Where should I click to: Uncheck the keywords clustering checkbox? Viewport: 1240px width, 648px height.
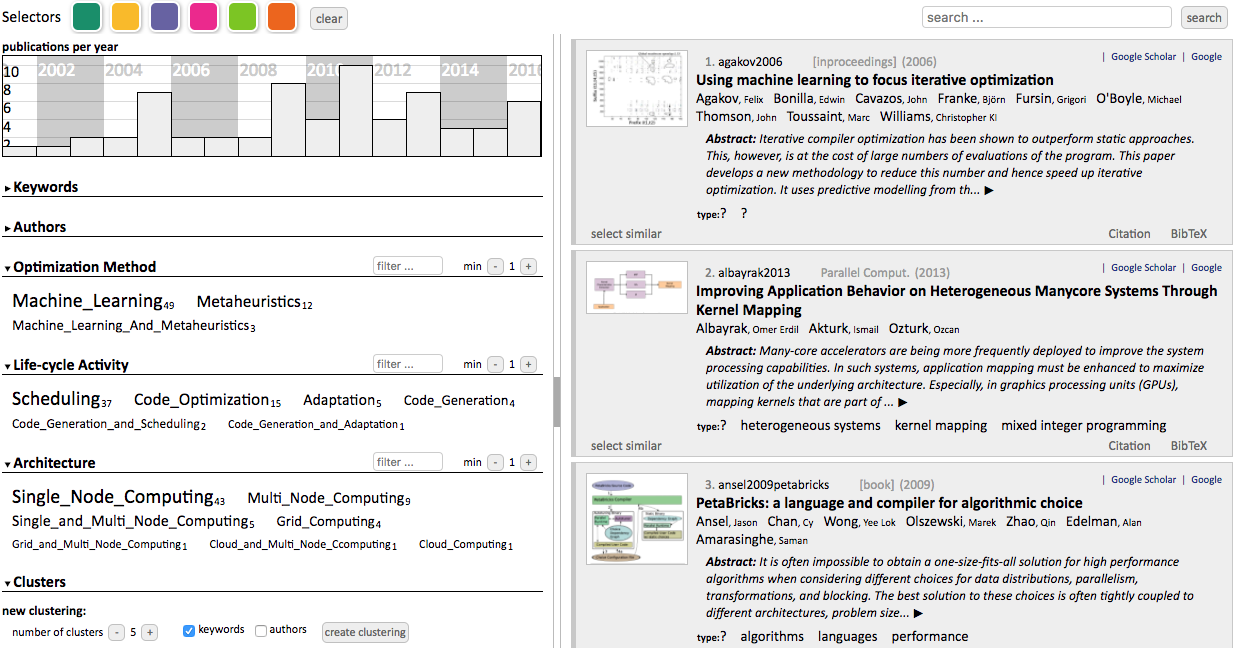(189, 631)
